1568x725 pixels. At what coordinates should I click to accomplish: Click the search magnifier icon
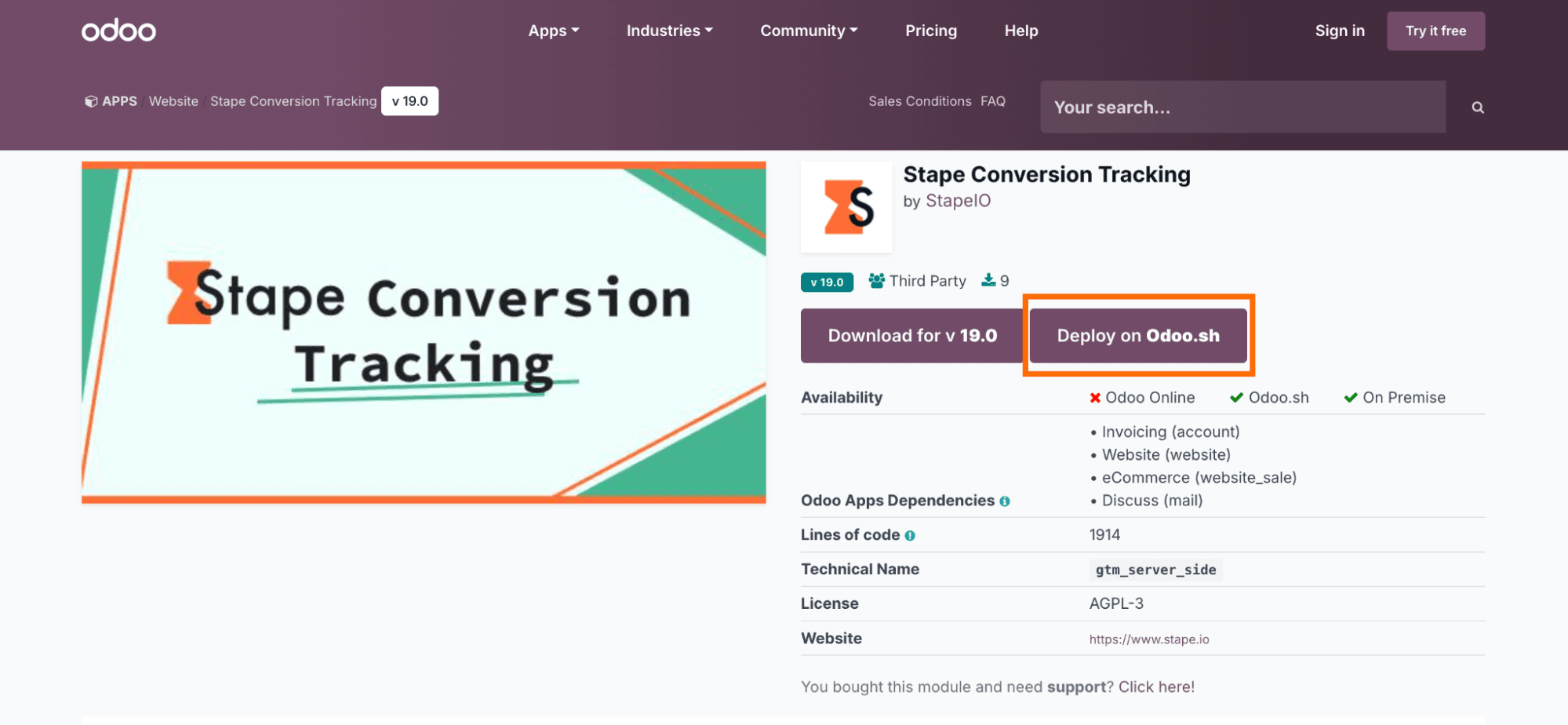click(1477, 107)
